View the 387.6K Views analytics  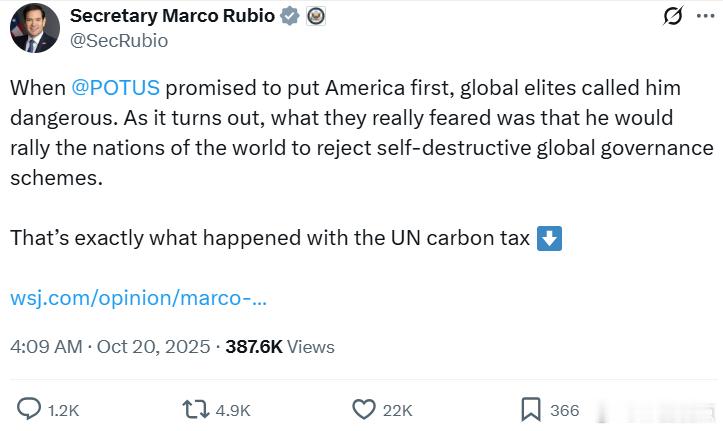click(x=280, y=347)
